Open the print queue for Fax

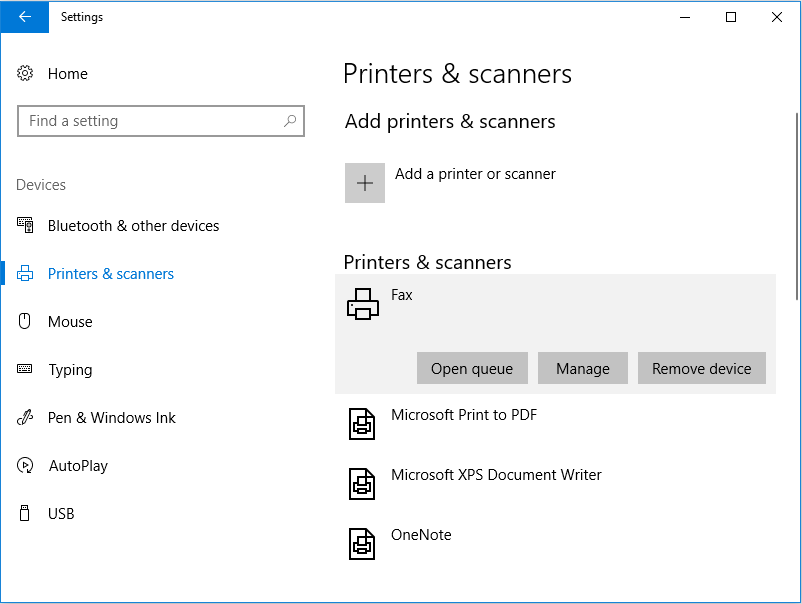[471, 368]
